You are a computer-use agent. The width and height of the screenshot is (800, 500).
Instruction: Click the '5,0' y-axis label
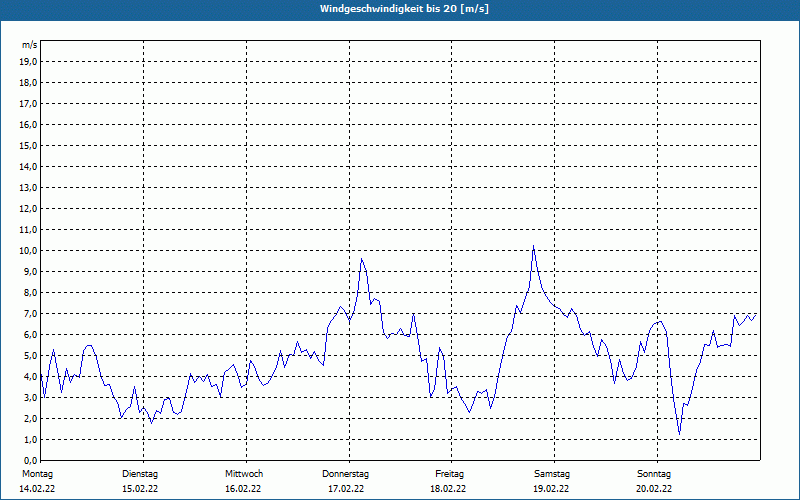(30, 356)
